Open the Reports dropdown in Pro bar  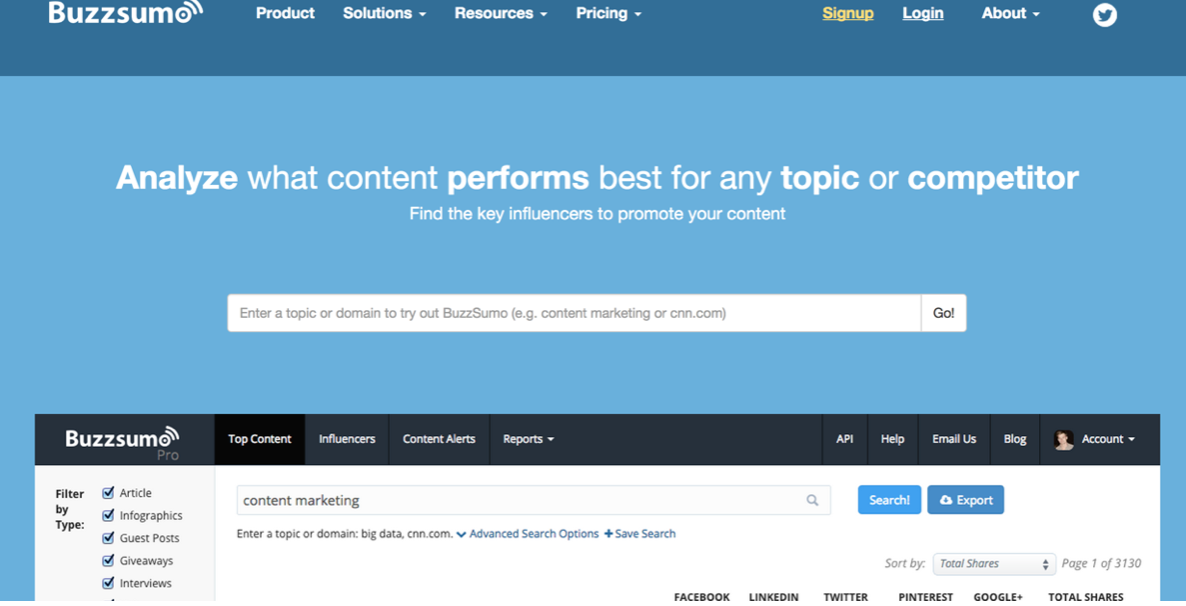[528, 439]
